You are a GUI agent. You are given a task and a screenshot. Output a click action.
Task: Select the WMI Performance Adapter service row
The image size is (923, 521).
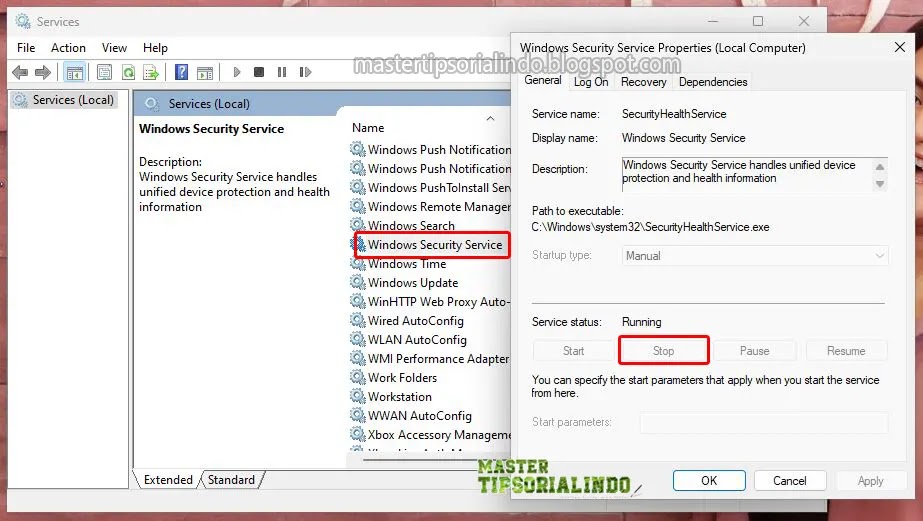tap(431, 359)
